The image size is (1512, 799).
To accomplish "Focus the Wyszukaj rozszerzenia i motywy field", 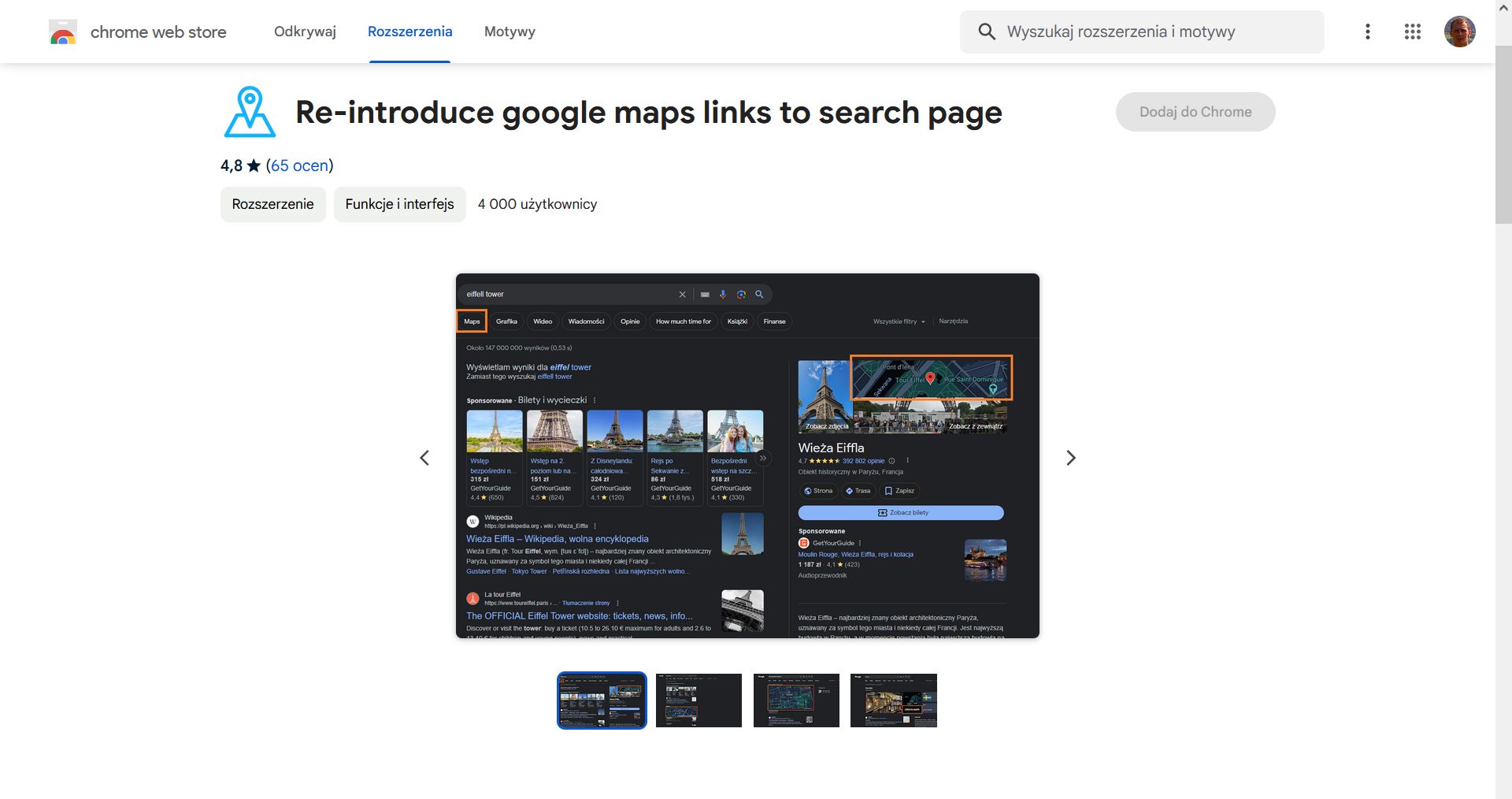I will 1142,32.
